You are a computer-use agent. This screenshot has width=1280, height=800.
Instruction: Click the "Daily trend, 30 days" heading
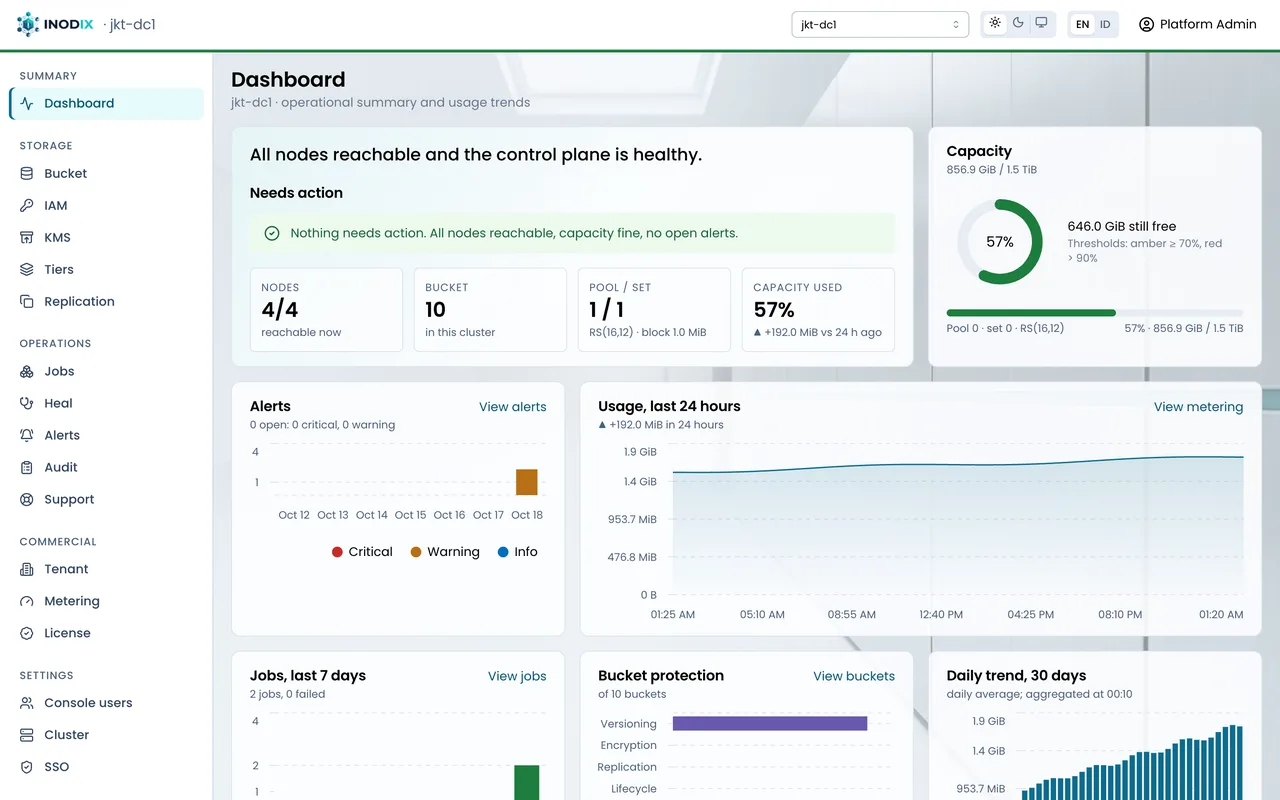[1016, 676]
